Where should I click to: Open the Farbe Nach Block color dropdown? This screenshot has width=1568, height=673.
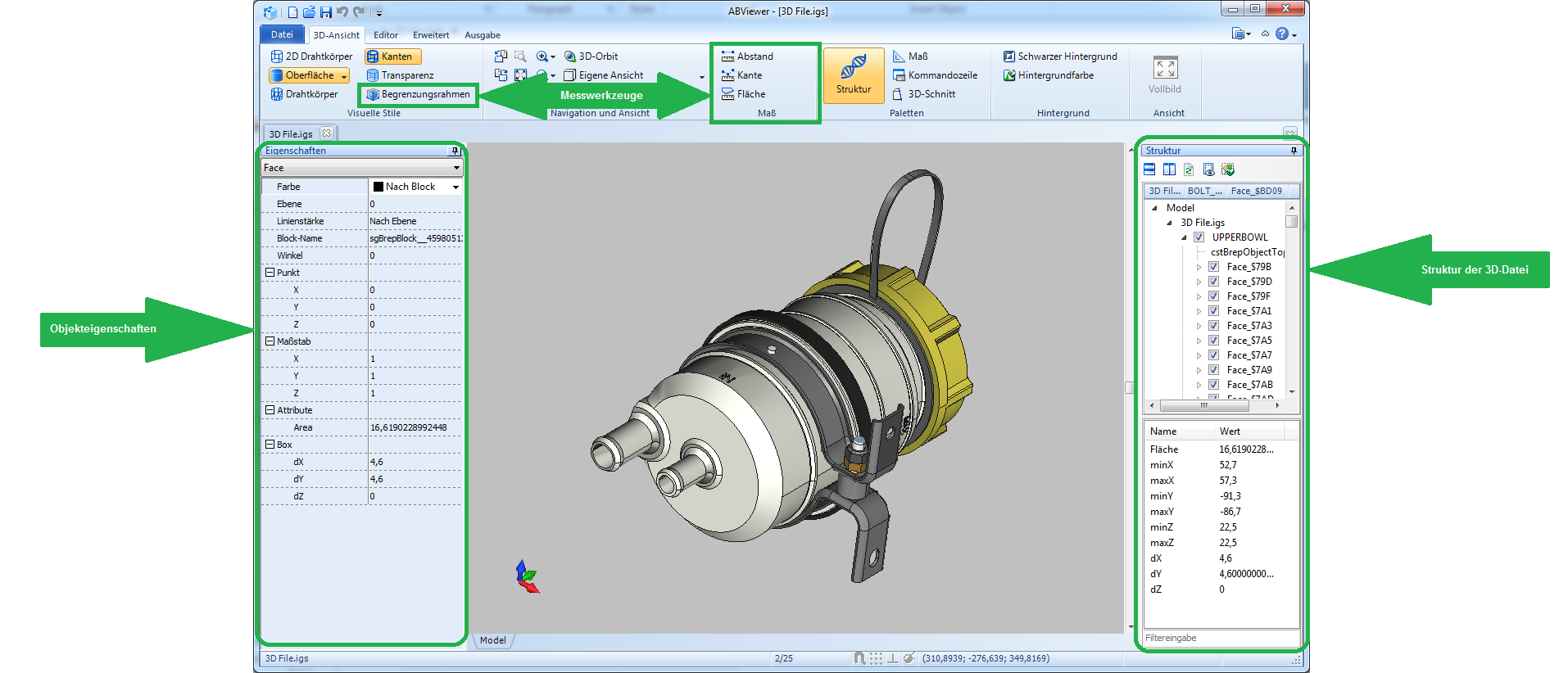(x=455, y=187)
